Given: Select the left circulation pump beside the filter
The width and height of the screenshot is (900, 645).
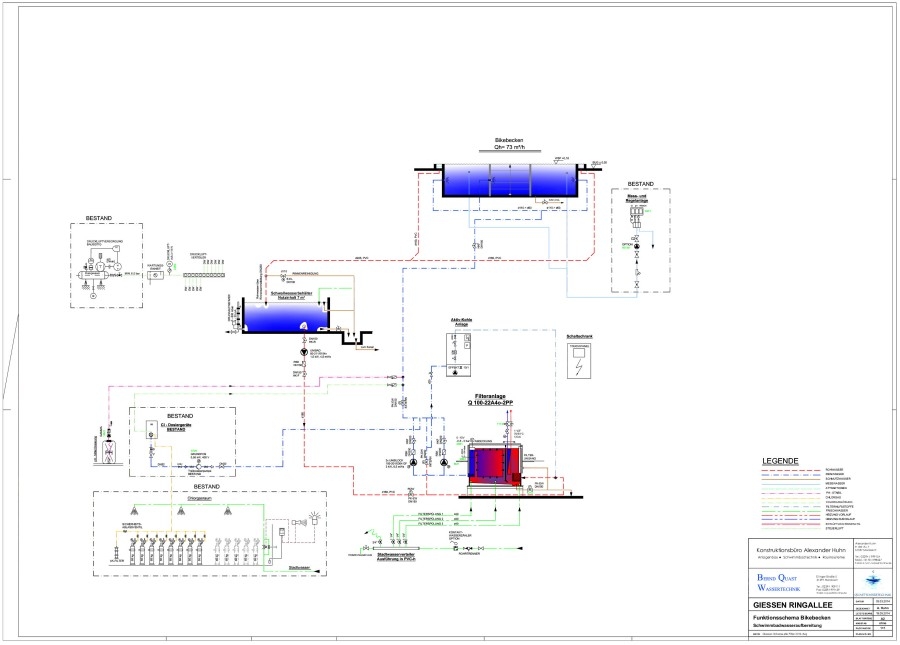Looking at the screenshot, I should point(413,462).
